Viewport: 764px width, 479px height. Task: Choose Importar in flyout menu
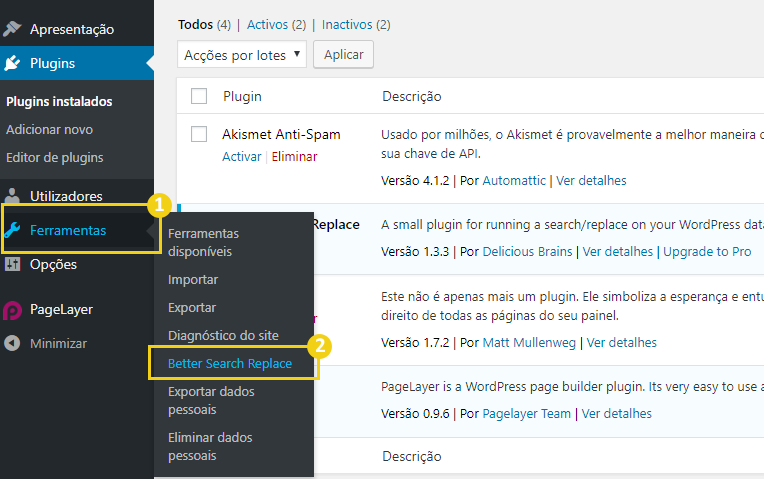(193, 280)
